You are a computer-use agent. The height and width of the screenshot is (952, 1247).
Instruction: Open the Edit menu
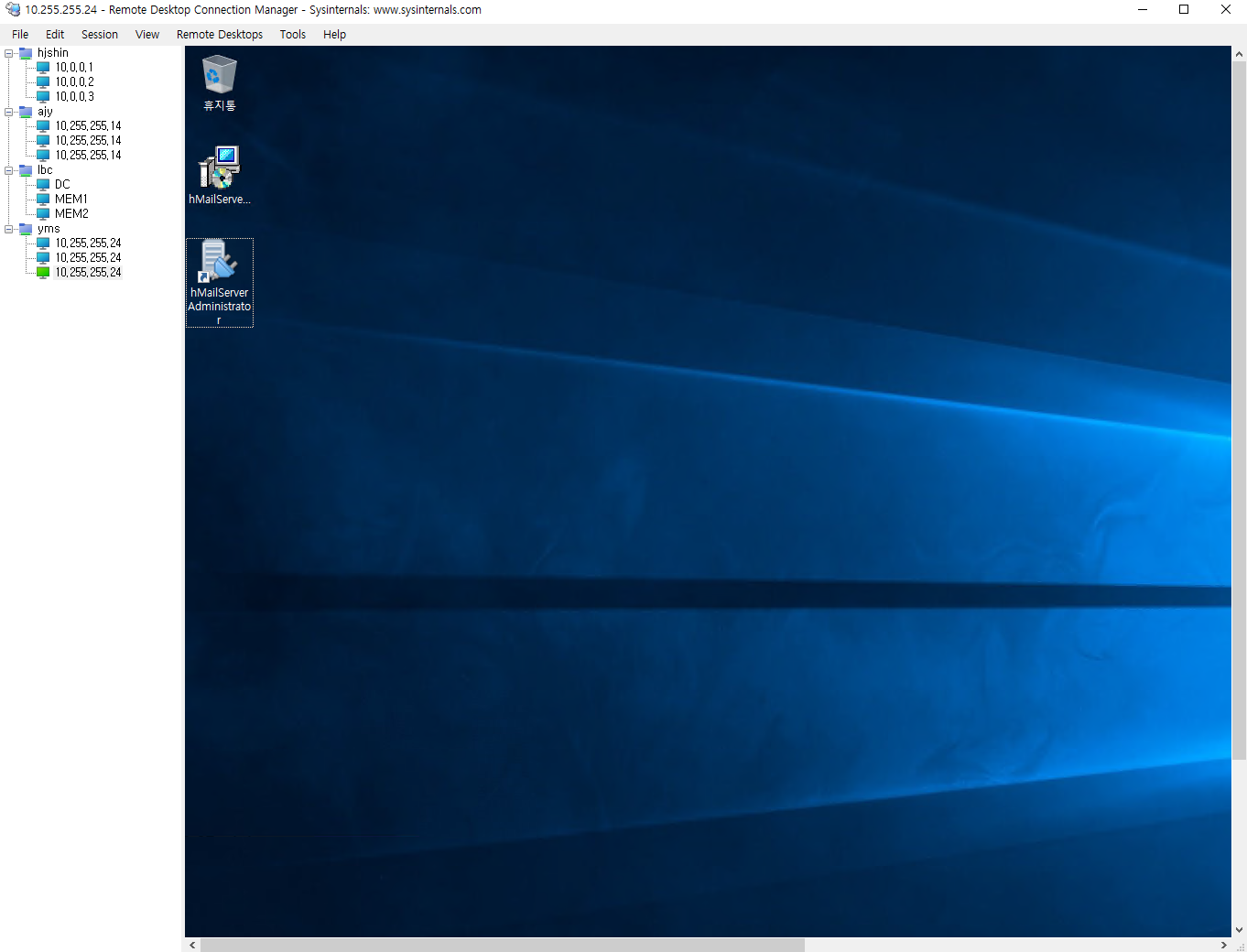tap(55, 35)
